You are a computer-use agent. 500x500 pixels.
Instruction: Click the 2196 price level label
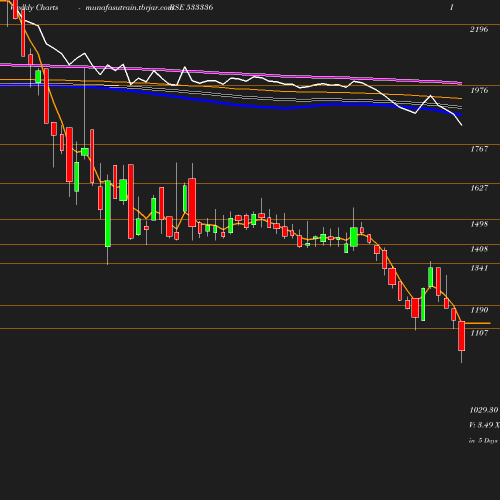pyautogui.click(x=479, y=29)
